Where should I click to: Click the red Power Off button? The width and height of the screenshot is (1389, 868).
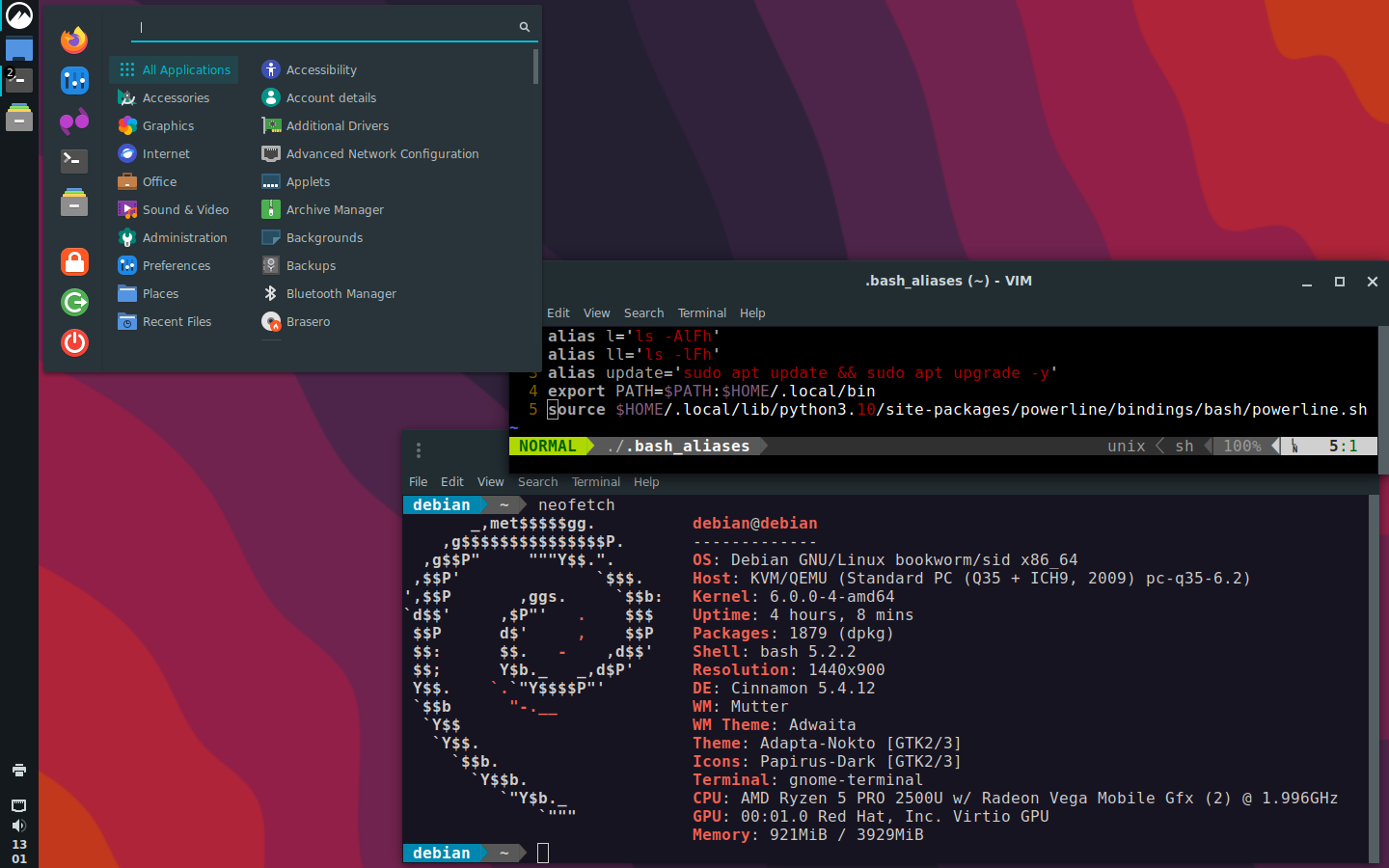(x=74, y=342)
